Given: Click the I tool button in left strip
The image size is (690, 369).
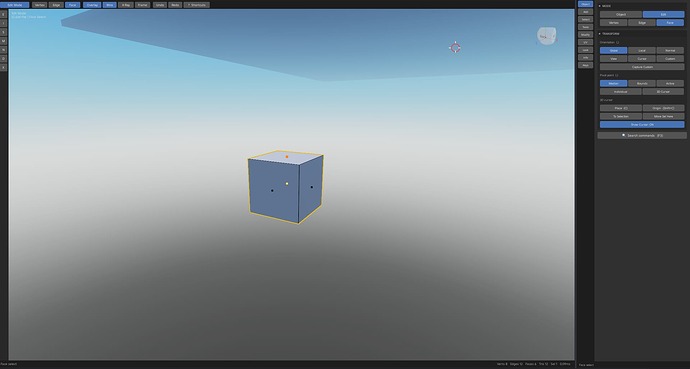Looking at the screenshot, I should (x=4, y=23).
